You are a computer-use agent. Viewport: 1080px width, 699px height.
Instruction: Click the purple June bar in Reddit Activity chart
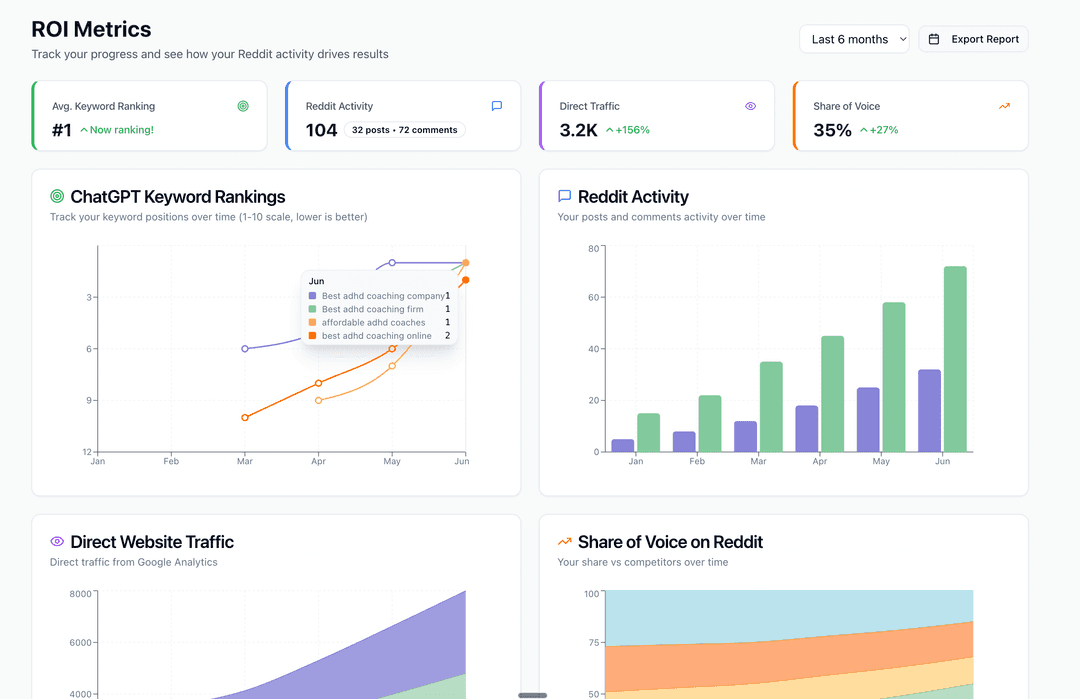(x=929, y=410)
